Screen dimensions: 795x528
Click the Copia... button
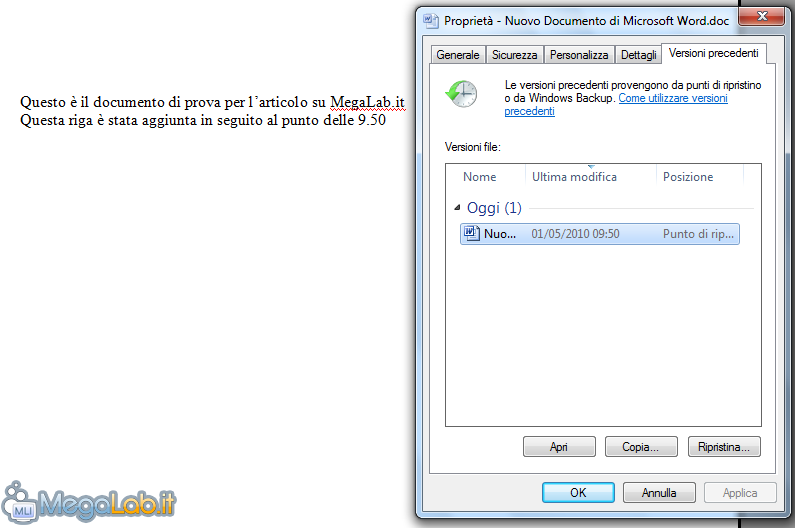point(641,447)
